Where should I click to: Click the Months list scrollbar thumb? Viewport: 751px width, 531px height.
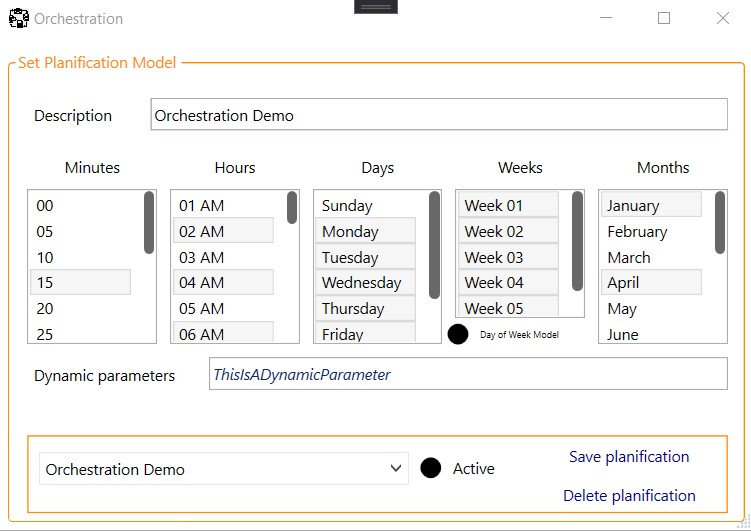[x=720, y=222]
